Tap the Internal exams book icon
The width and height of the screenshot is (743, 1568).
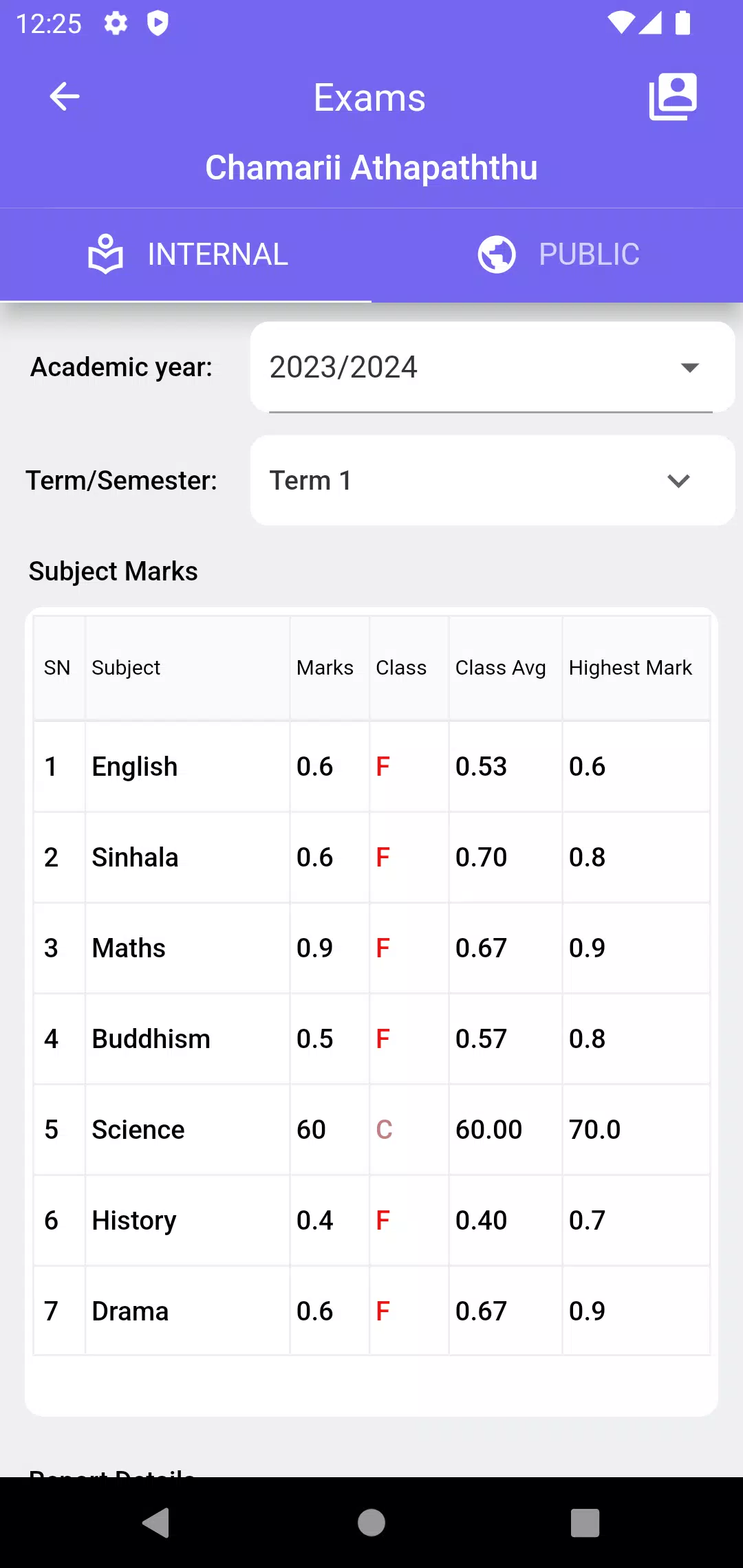tap(105, 254)
